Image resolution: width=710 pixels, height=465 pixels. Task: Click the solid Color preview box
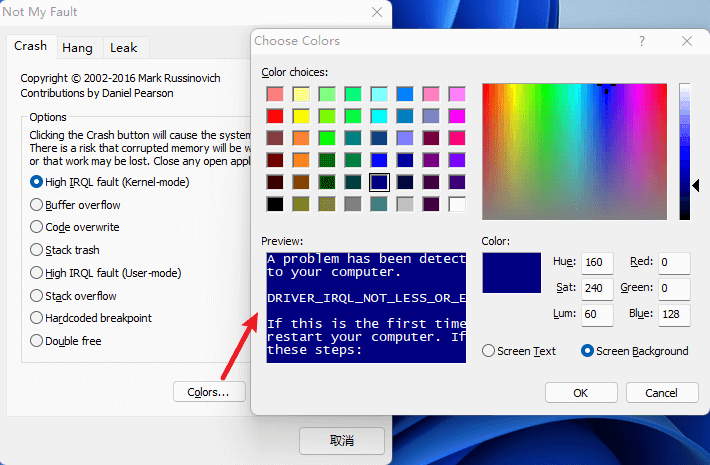pos(511,273)
